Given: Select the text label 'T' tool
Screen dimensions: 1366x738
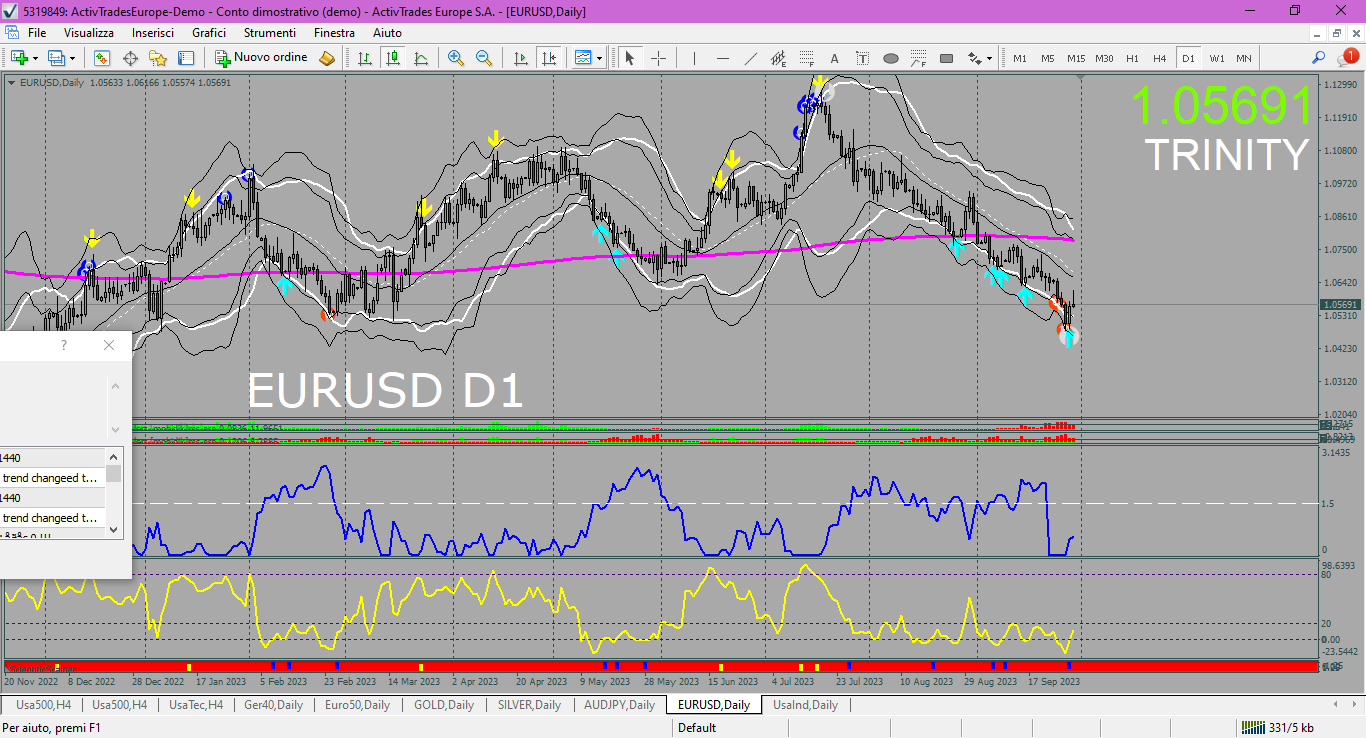Looking at the screenshot, I should pyautogui.click(x=862, y=58).
